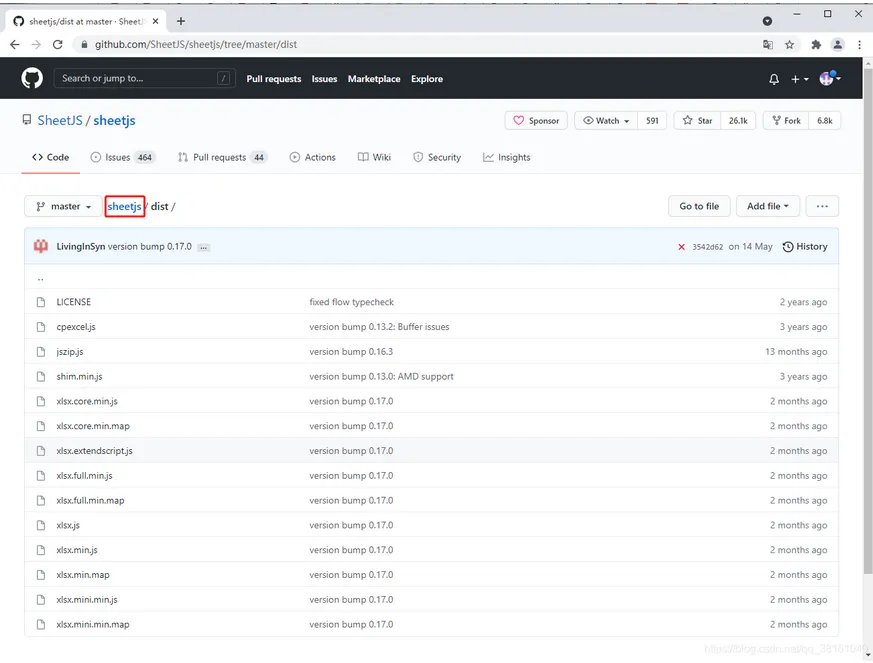Image resolution: width=873 pixels, height=663 pixels.
Task: Open 'version bump 0.13.2: Buffer issues' commit
Action: (x=379, y=327)
